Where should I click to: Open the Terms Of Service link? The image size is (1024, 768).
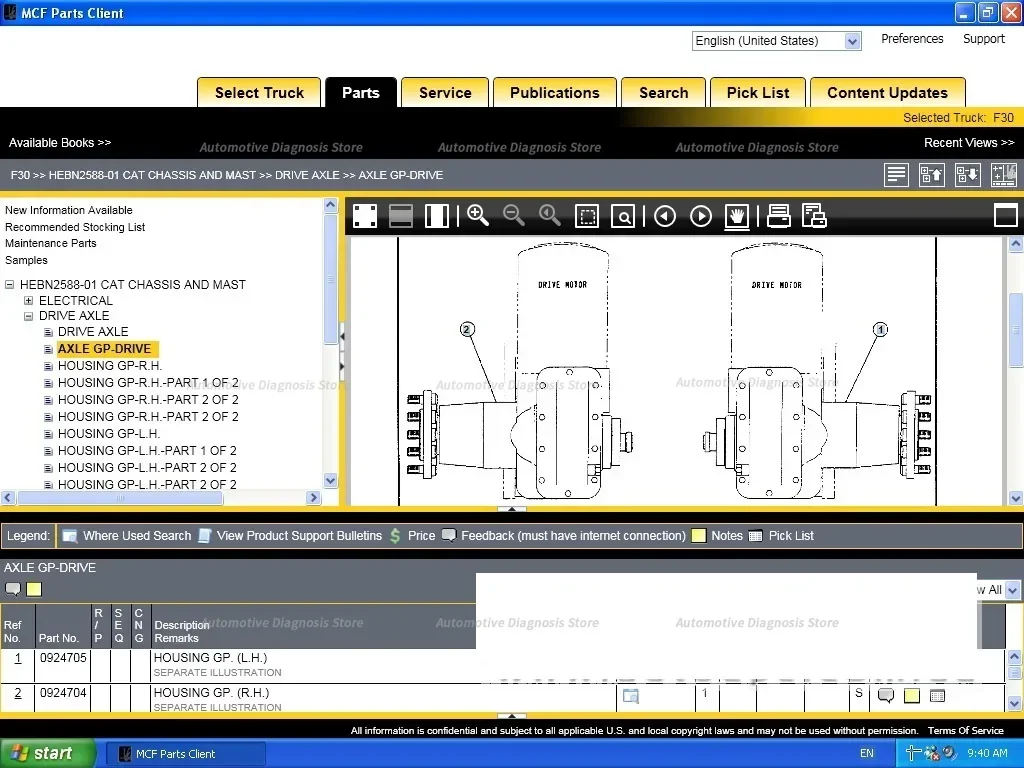[965, 730]
